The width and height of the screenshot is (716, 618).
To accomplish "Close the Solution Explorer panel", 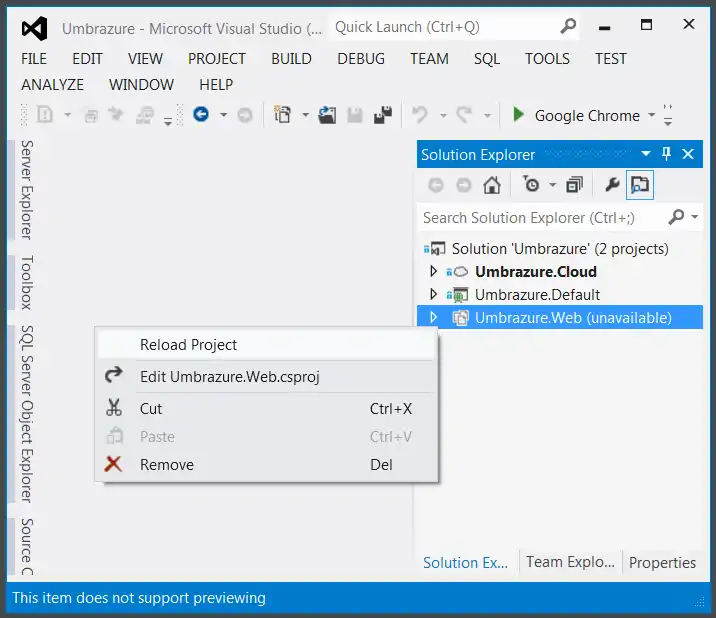I will [x=688, y=154].
